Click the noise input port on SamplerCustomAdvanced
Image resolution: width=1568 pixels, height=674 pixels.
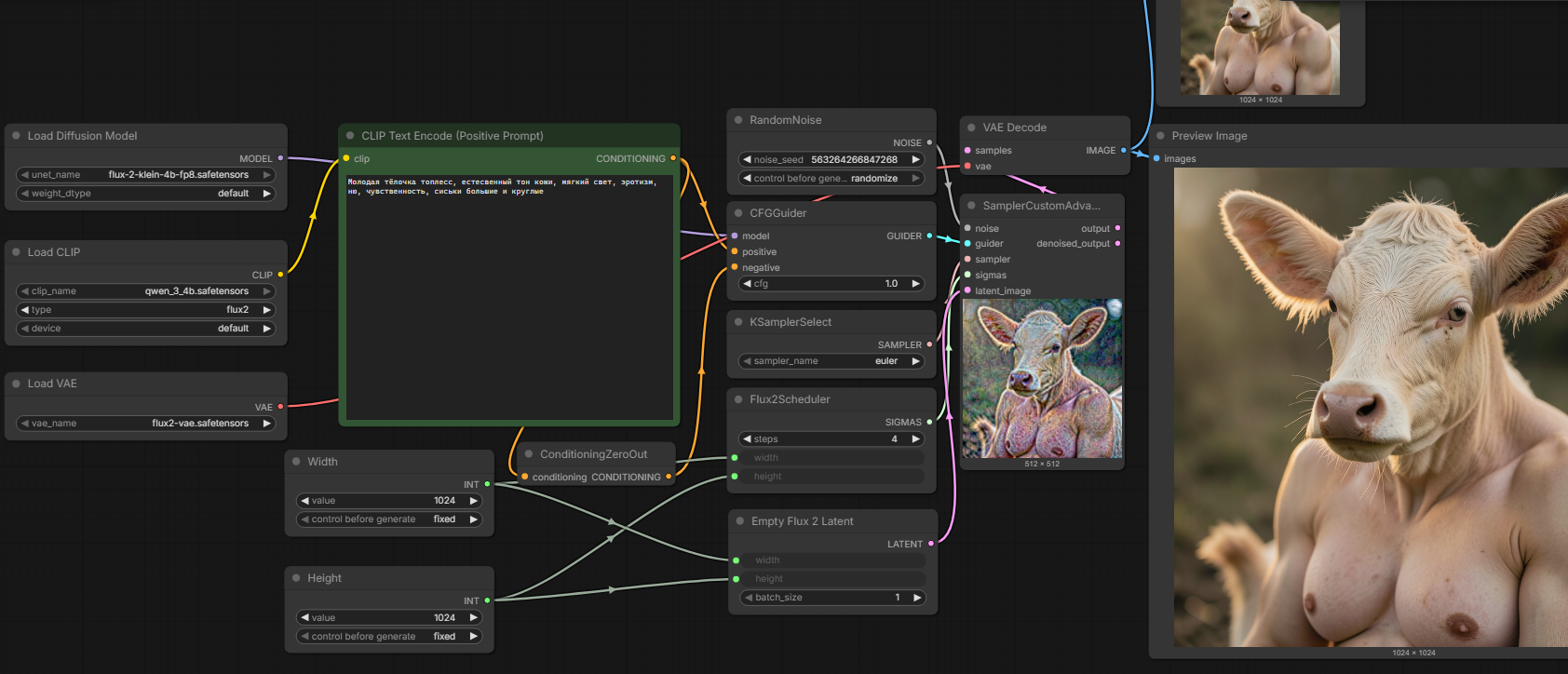967,228
